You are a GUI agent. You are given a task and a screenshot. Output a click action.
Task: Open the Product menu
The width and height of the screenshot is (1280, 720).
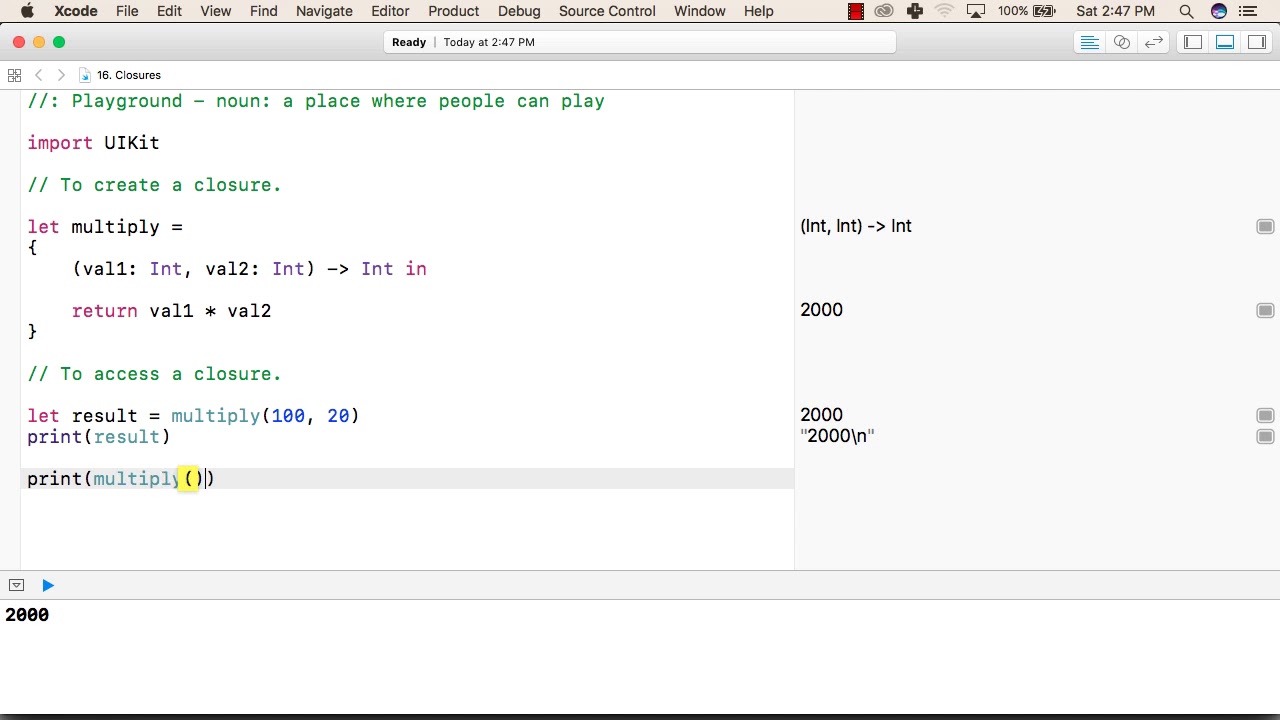pyautogui.click(x=454, y=11)
